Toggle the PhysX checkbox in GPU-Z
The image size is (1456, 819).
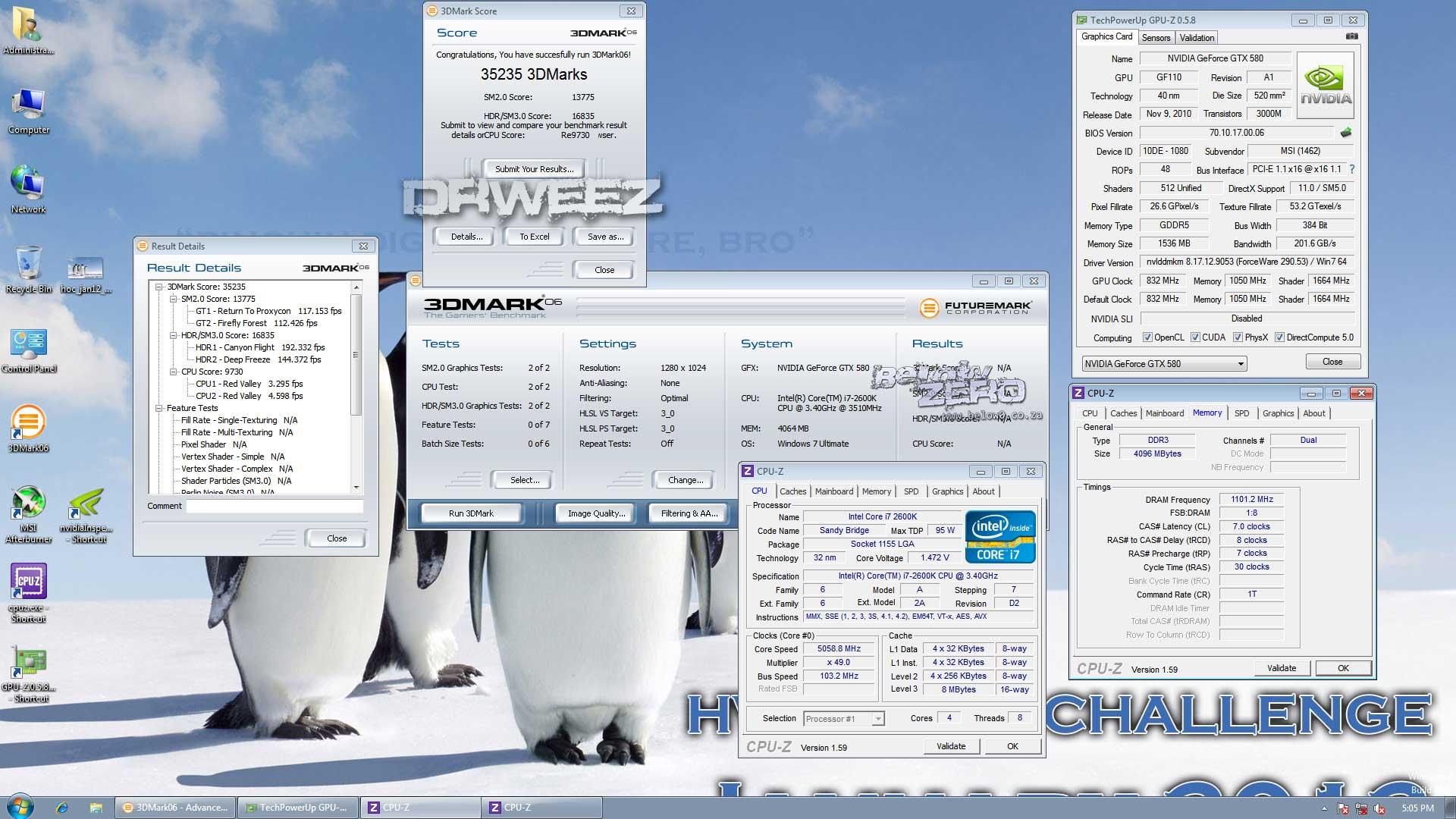coord(1238,337)
